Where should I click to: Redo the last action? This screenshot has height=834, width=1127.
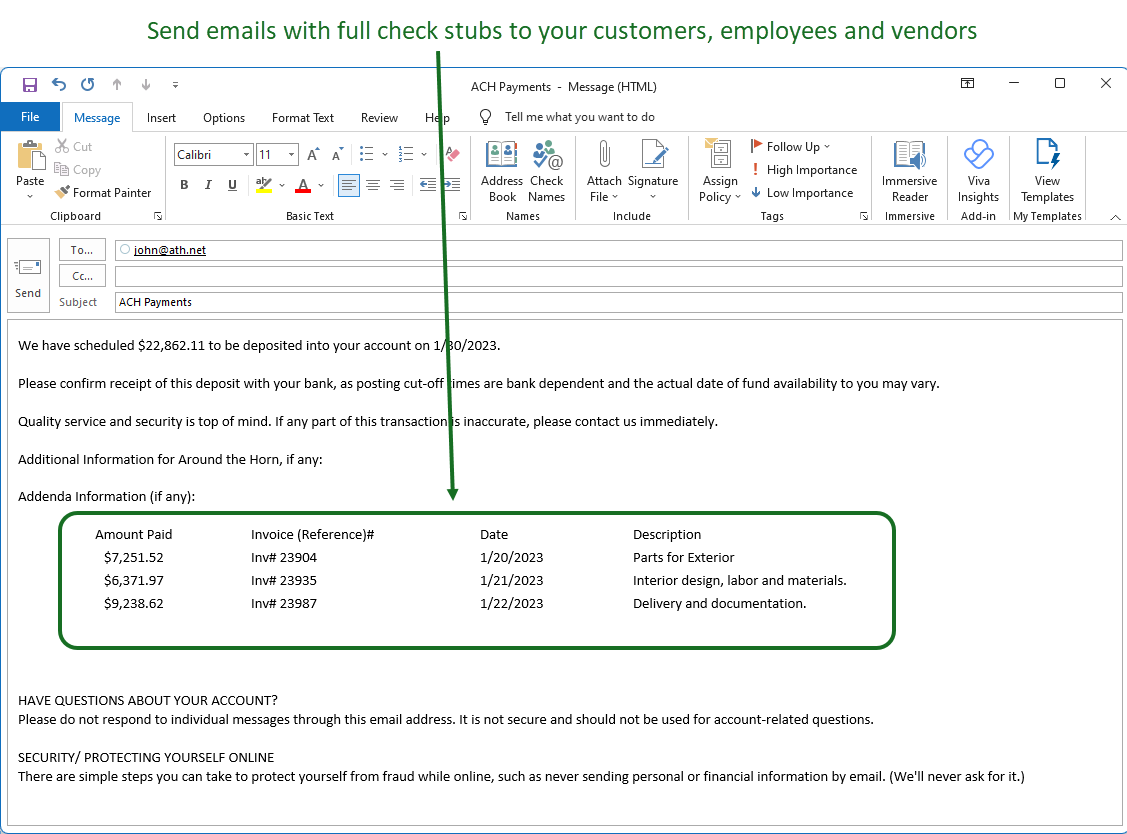tap(88, 85)
